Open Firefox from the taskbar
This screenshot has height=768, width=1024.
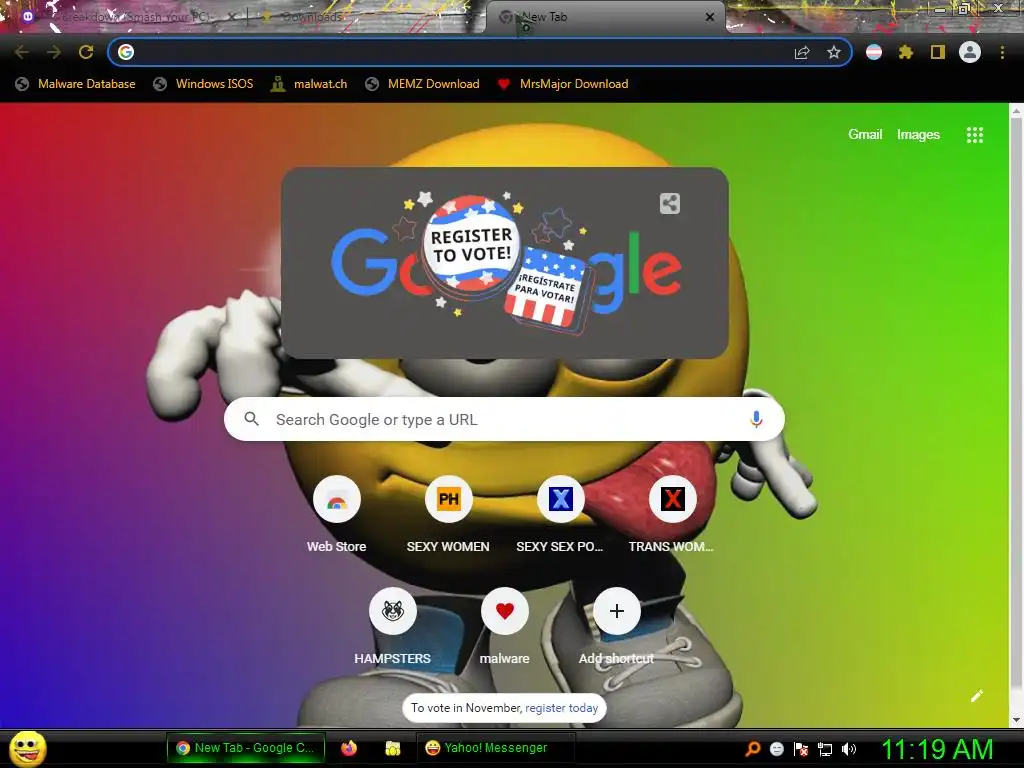(349, 748)
